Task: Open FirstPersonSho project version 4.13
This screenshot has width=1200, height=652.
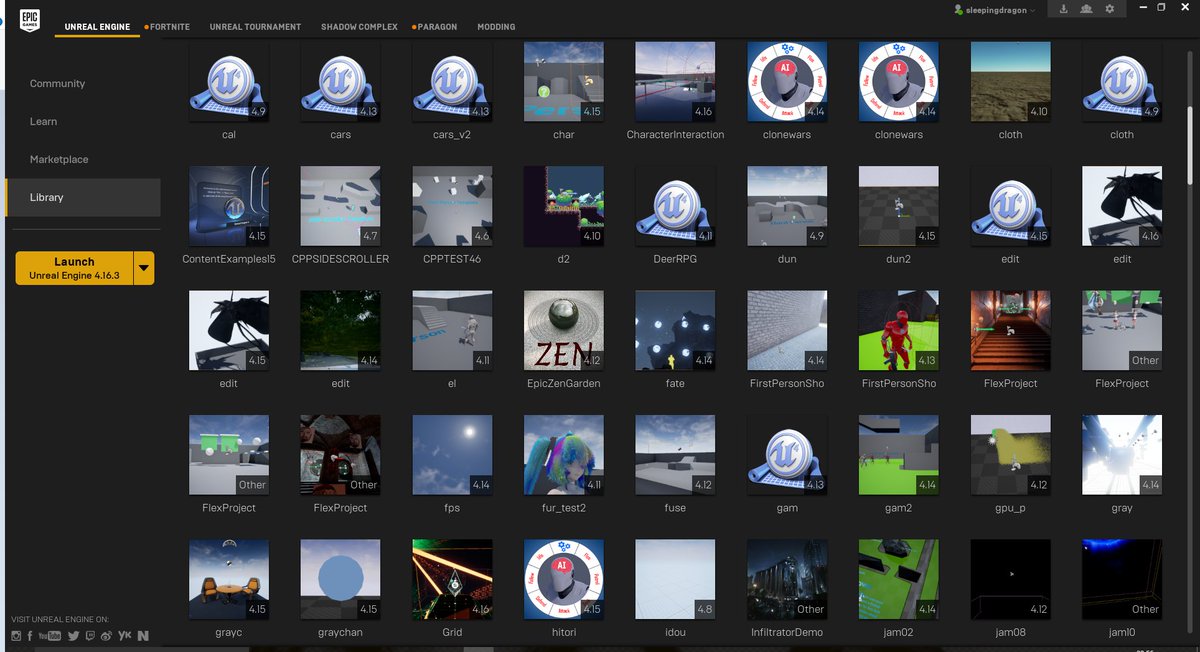Action: [899, 331]
